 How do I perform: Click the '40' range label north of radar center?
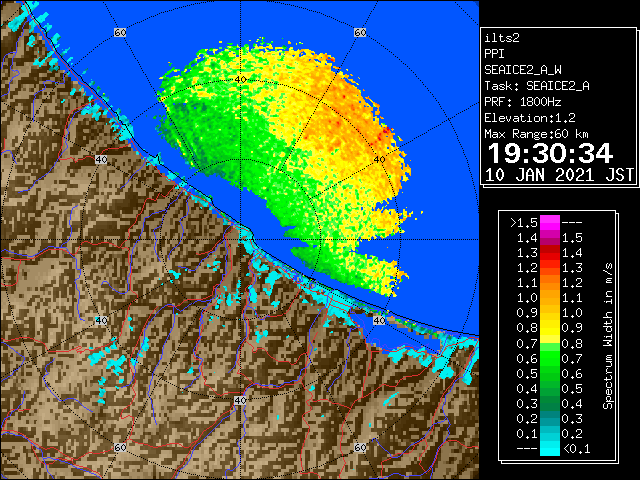[x=240, y=79]
